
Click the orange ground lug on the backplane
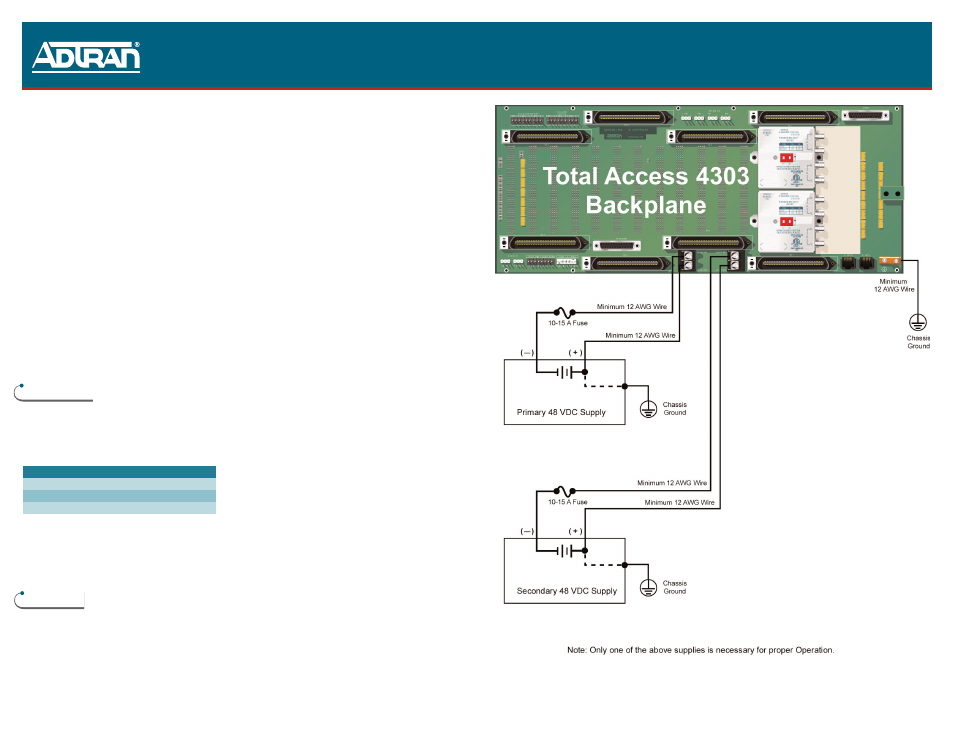[x=890, y=262]
